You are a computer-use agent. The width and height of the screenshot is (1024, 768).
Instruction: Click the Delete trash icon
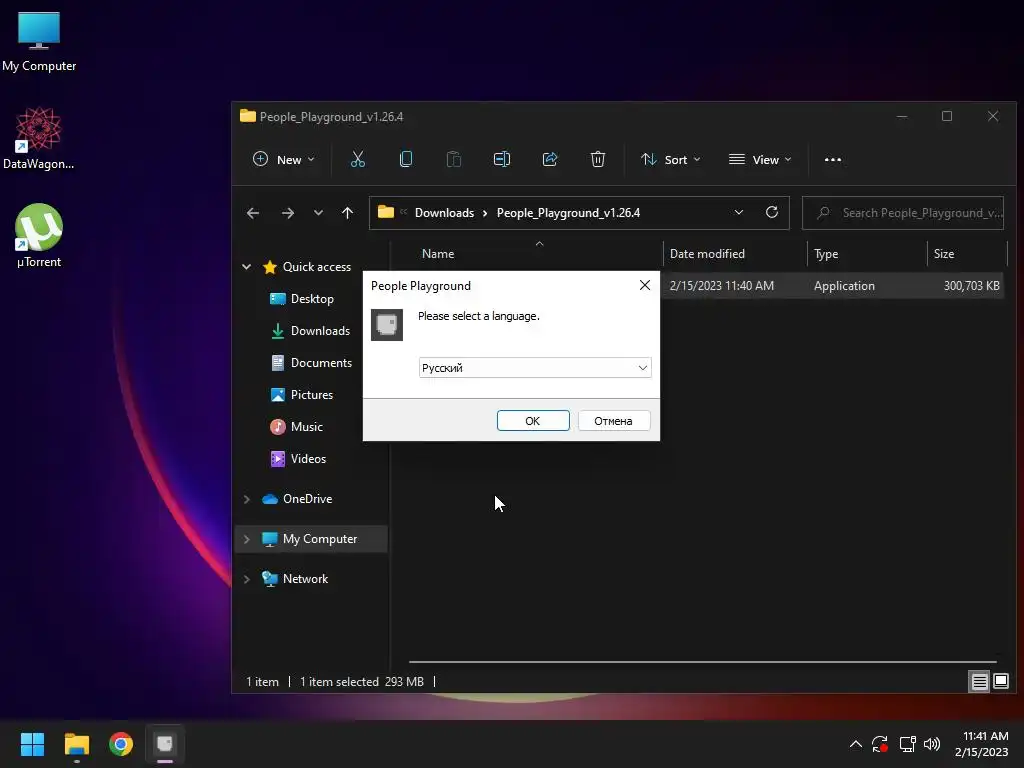[598, 159]
